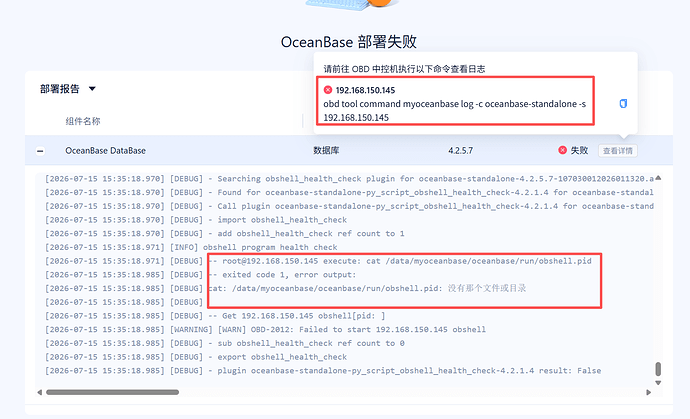Collapse the OceanBase DataBase row
The height and width of the screenshot is (419, 690).
click(40, 151)
